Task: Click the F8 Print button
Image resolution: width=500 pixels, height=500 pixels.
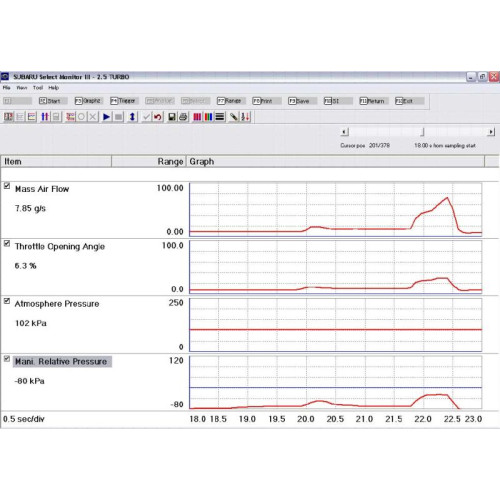Action: click(267, 101)
